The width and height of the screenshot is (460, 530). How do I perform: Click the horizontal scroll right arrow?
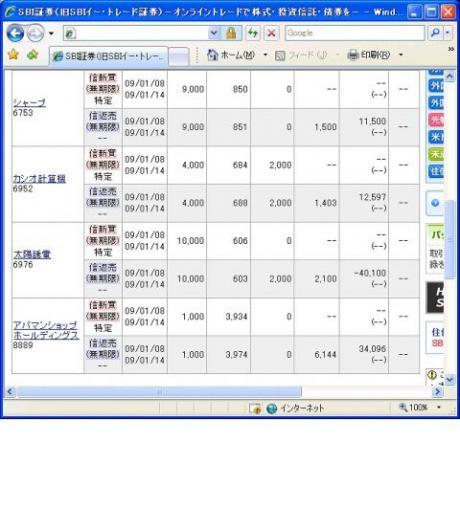point(437,391)
